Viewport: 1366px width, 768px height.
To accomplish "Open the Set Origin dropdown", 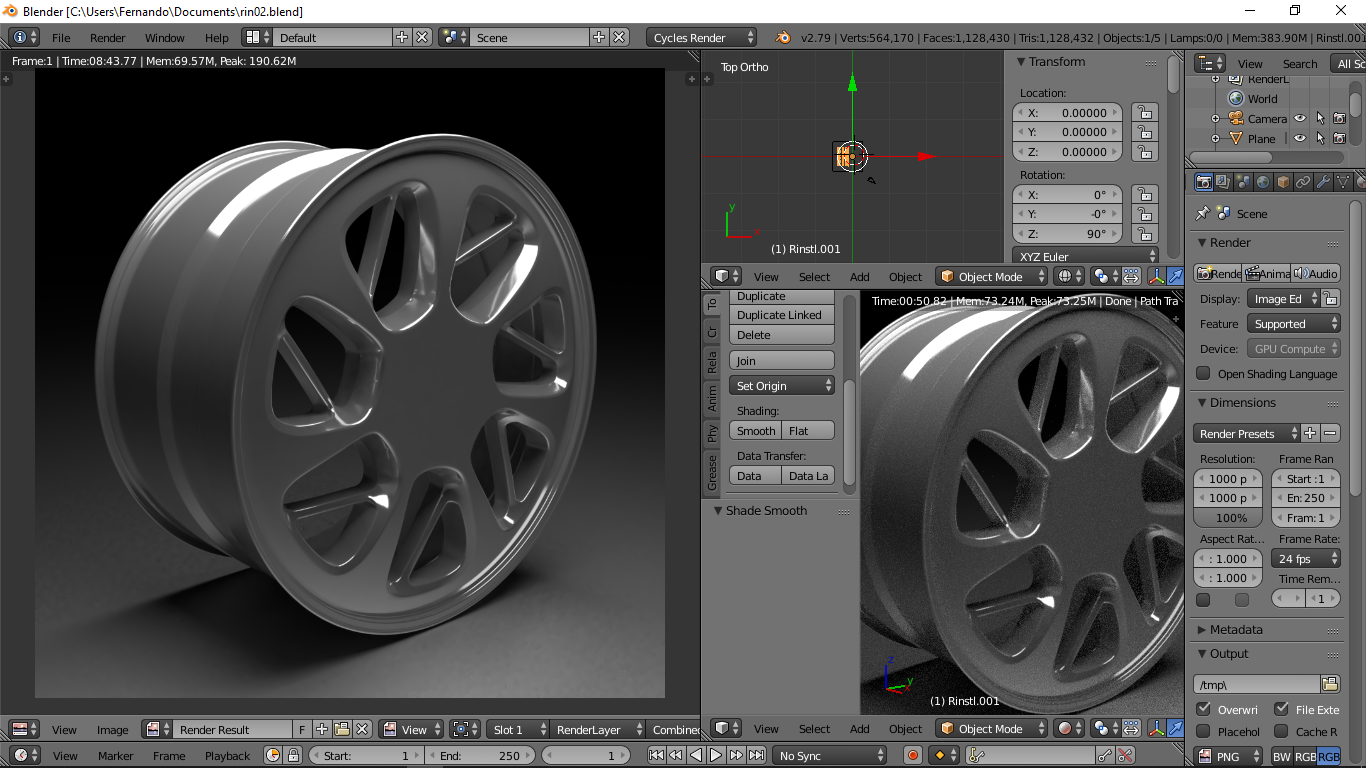I will 782,386.
